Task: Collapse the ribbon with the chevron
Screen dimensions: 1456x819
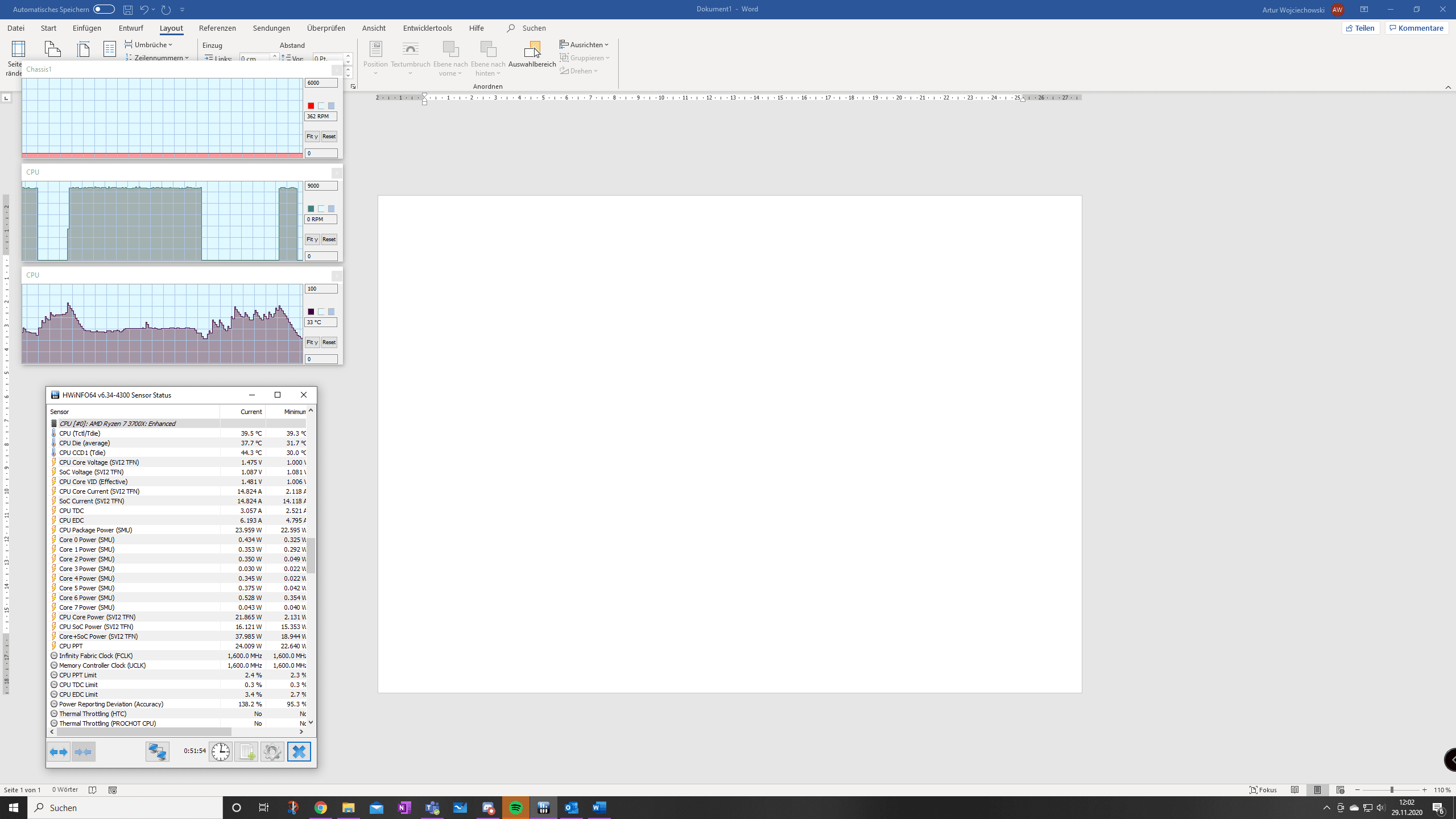Action: [x=1448, y=87]
